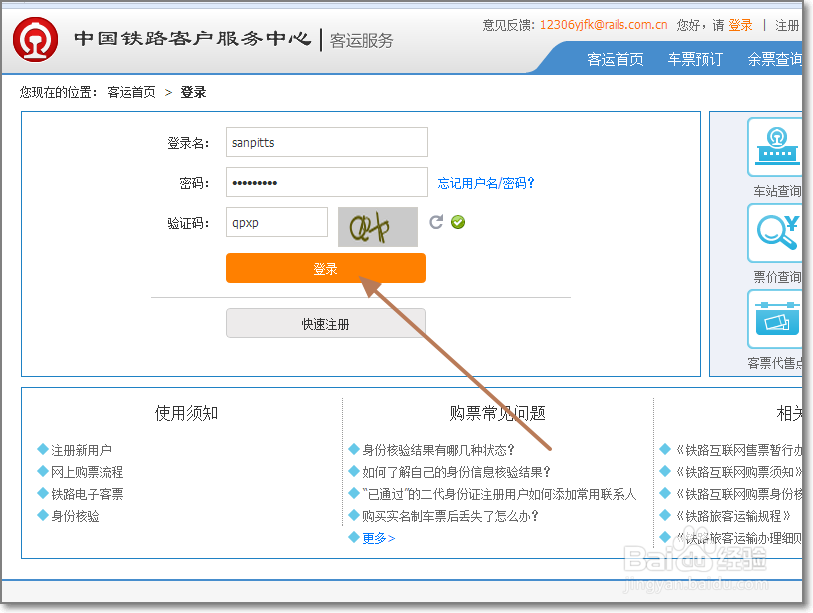Open the 车站查询 station query icon
This screenshot has height=613, width=813.
coord(775,146)
